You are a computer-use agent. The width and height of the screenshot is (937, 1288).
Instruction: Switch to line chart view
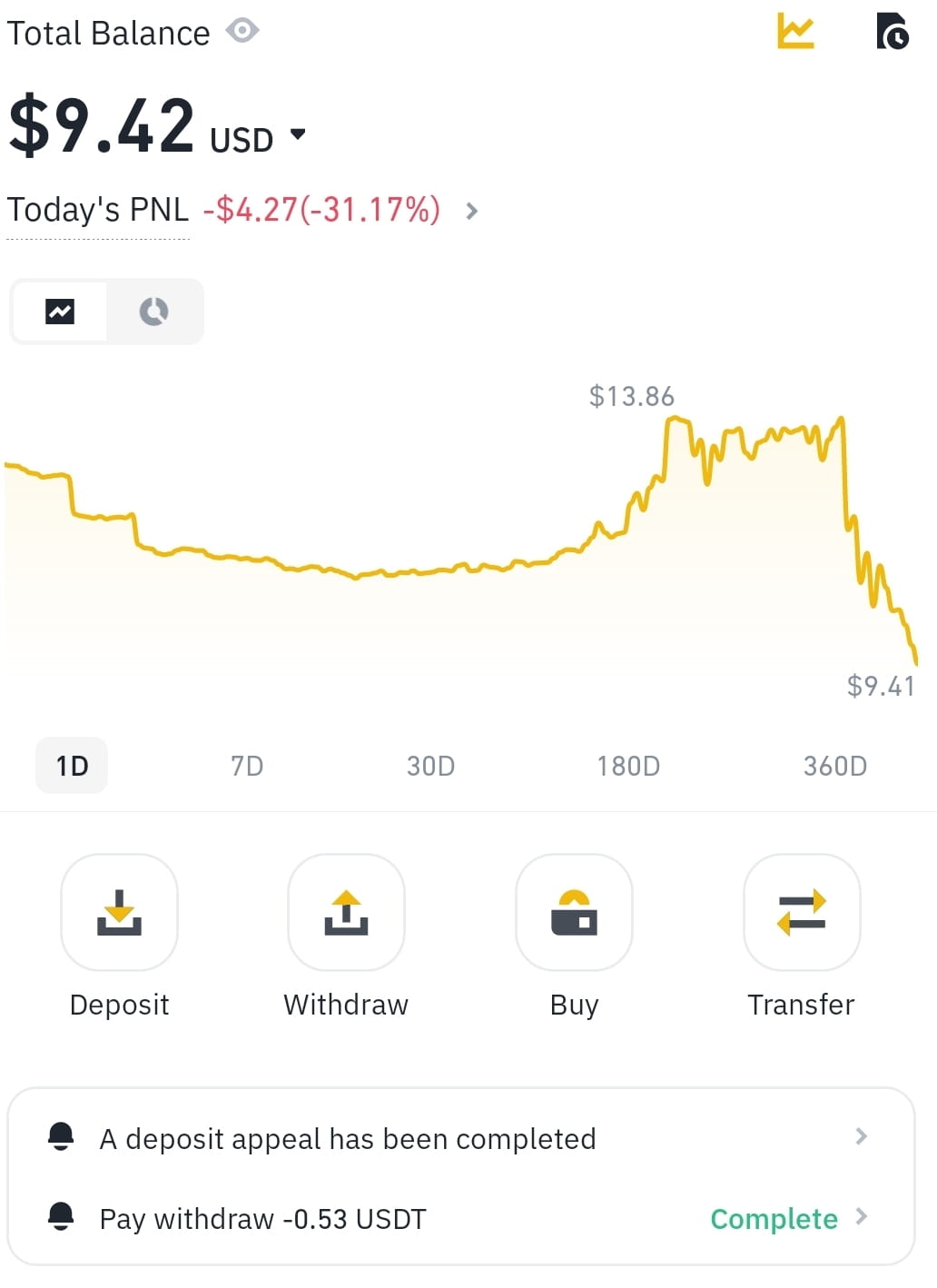pos(60,312)
